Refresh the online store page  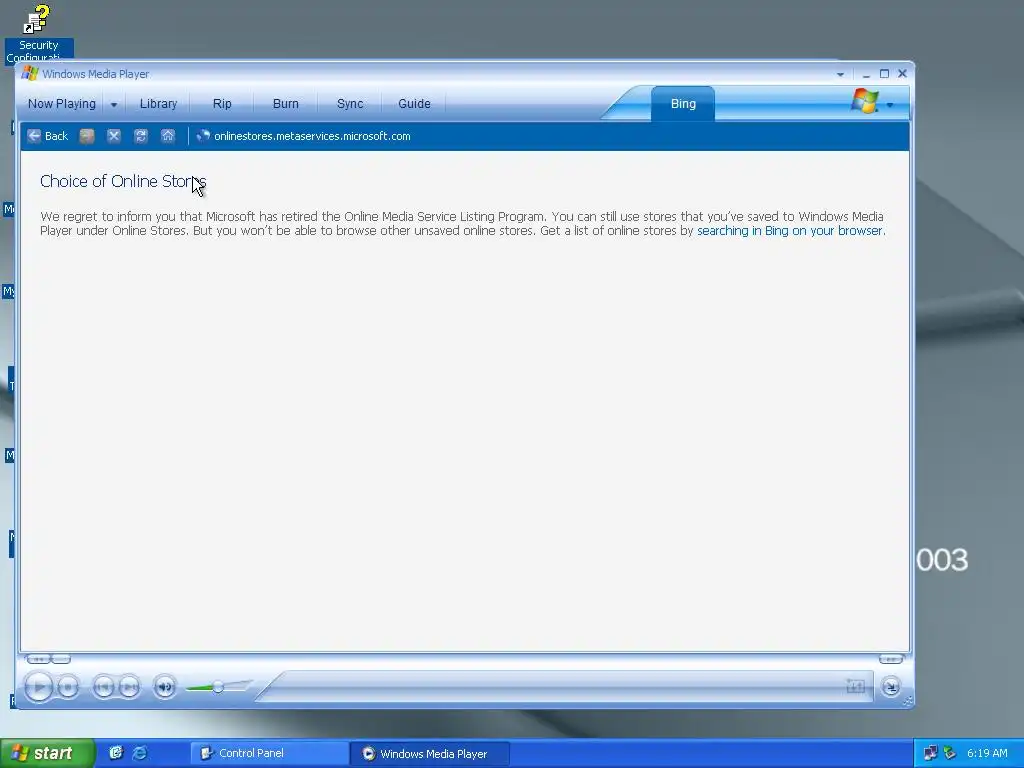pos(140,136)
